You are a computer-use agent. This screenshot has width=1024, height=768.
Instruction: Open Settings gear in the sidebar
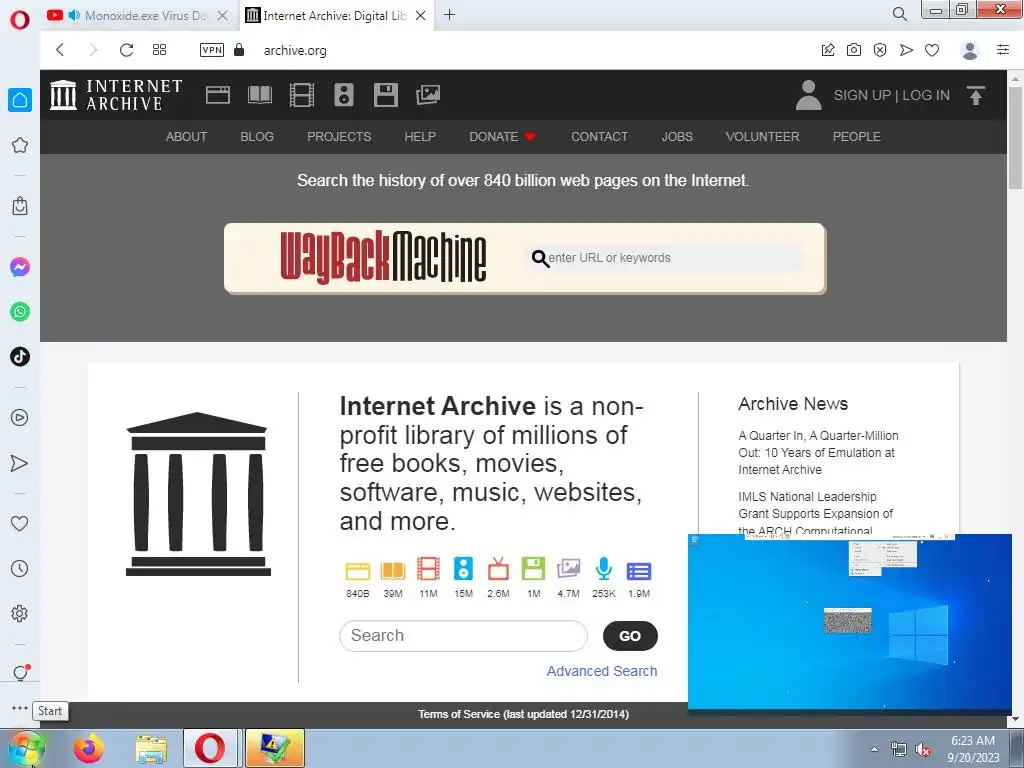[20, 613]
